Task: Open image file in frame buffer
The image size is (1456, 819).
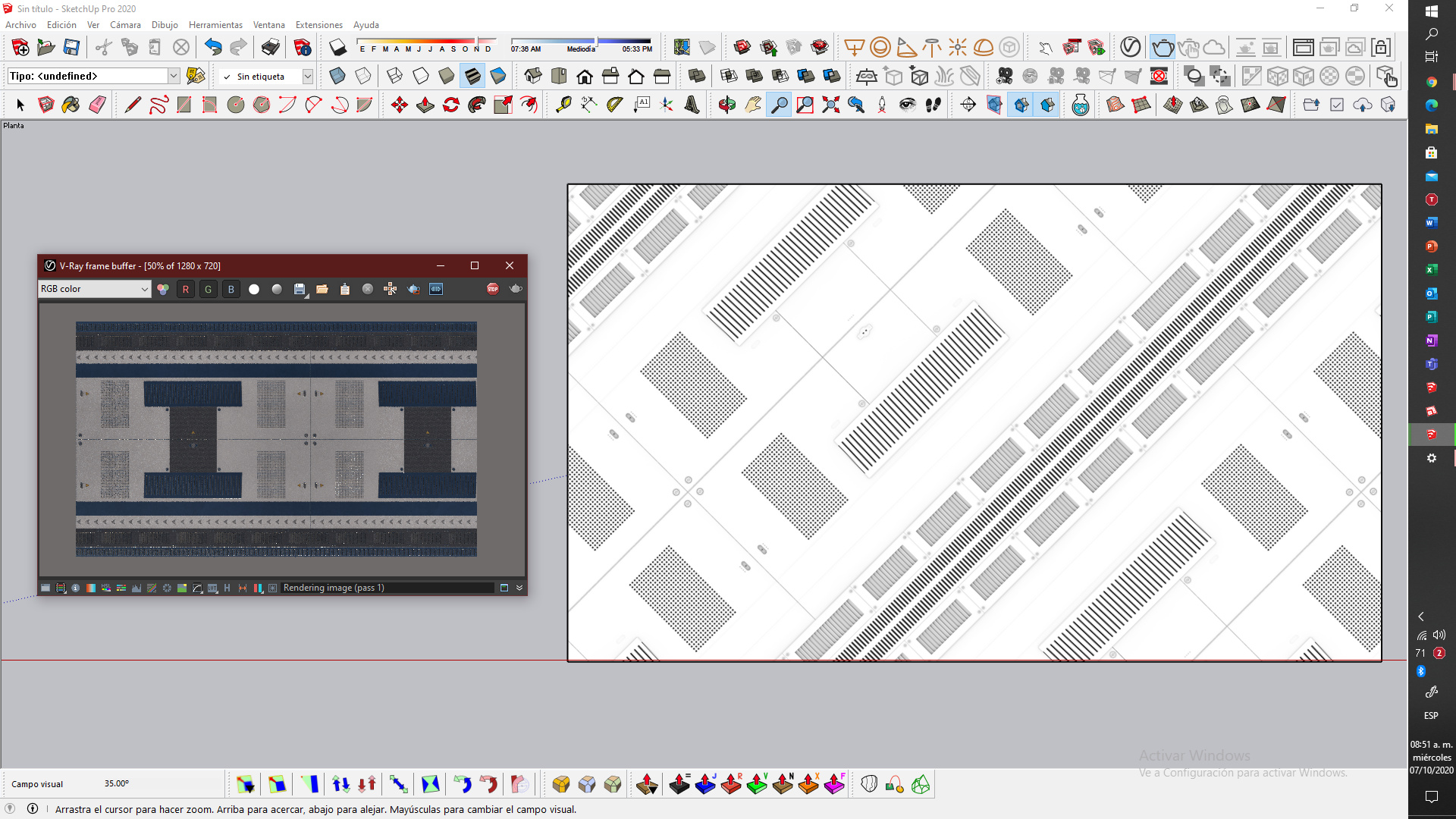Action: click(322, 289)
